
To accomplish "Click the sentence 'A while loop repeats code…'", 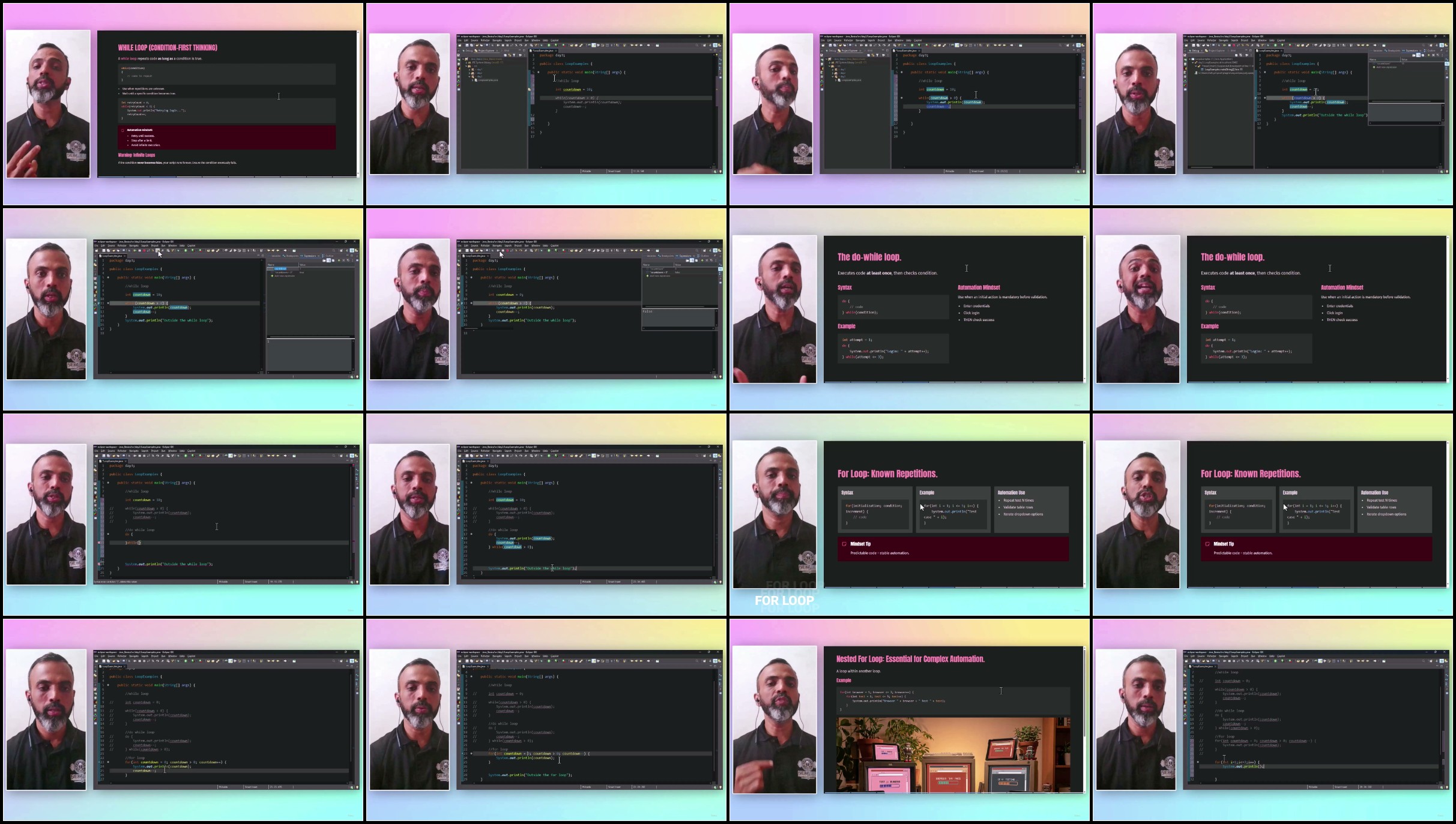I will 160,59.
